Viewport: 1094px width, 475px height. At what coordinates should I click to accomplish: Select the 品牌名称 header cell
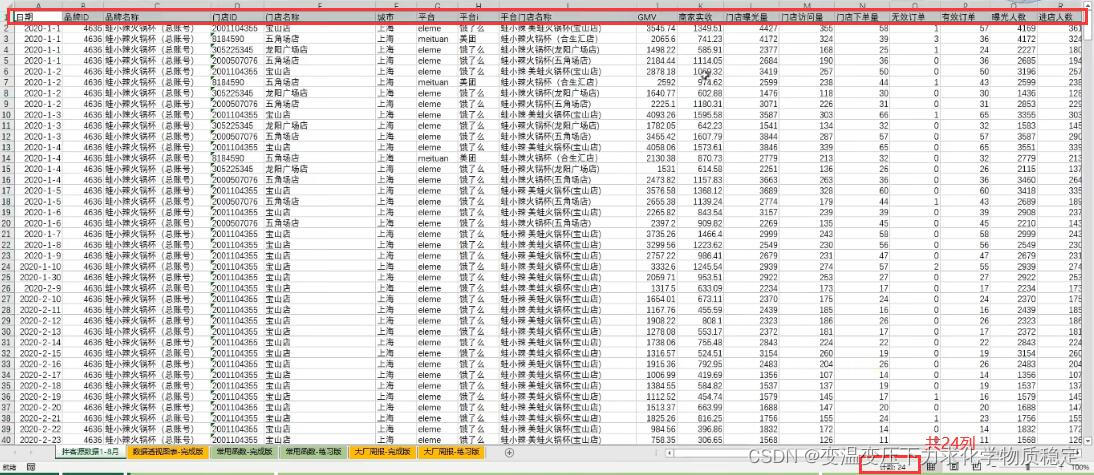156,15
